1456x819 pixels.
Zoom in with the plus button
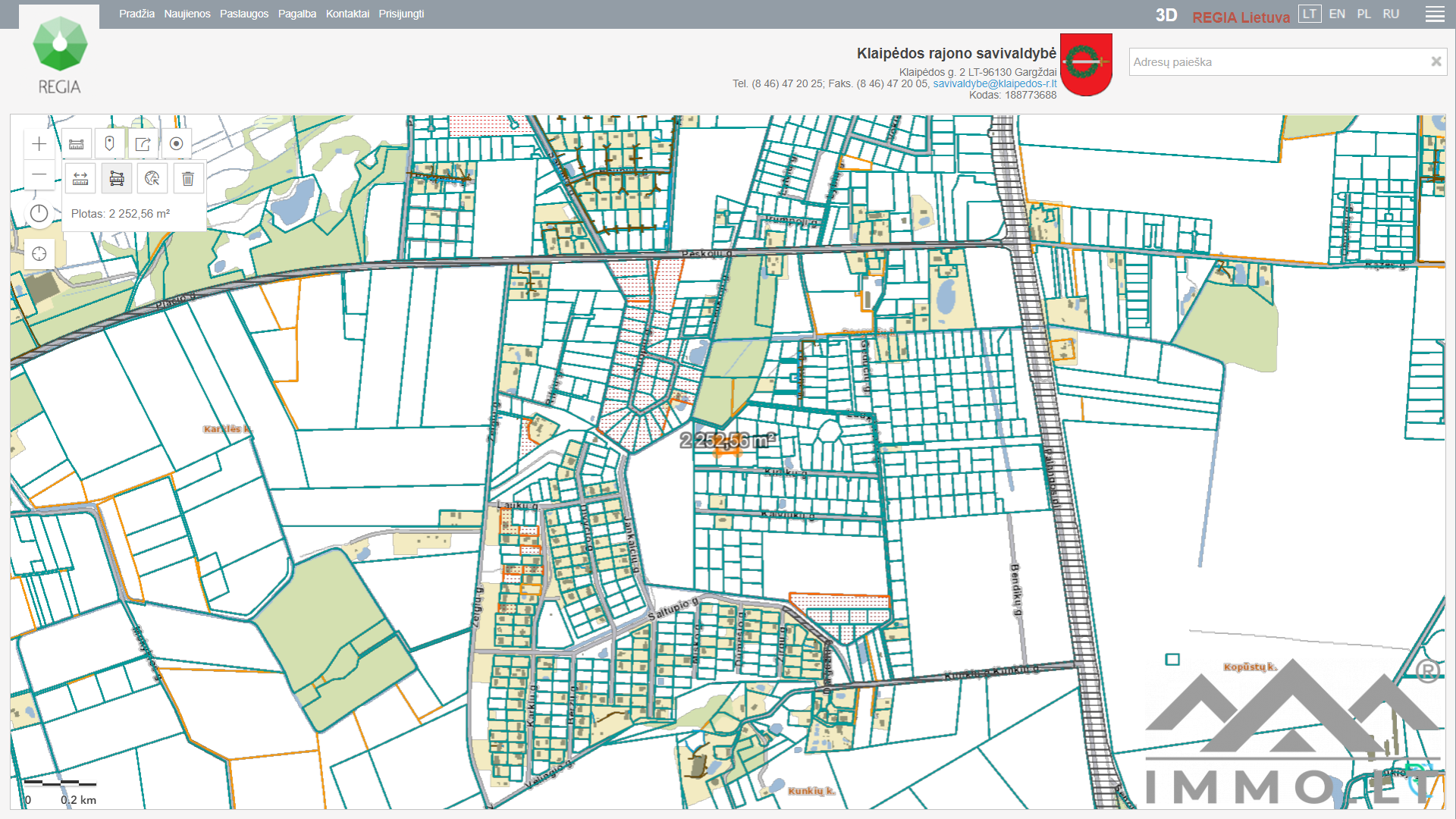(39, 144)
